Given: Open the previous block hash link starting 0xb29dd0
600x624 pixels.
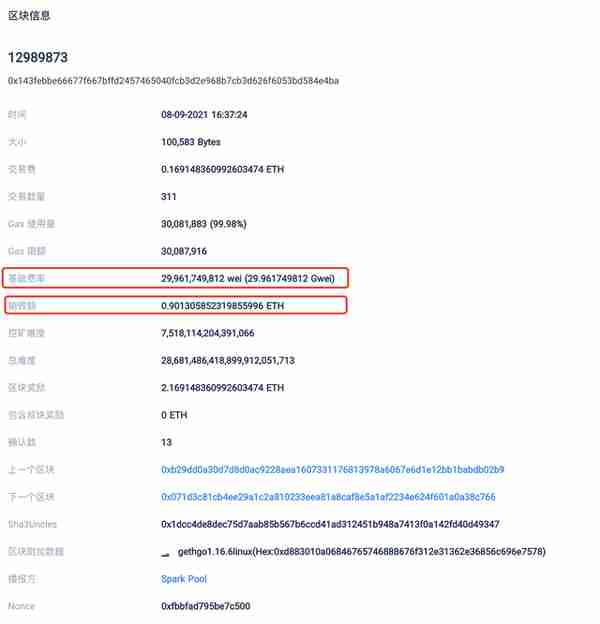Looking at the screenshot, I should tap(333, 470).
